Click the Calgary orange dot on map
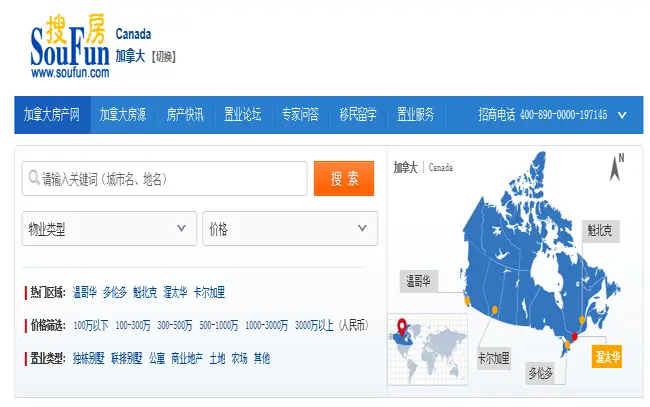The height and width of the screenshot is (407, 650). pos(495,310)
